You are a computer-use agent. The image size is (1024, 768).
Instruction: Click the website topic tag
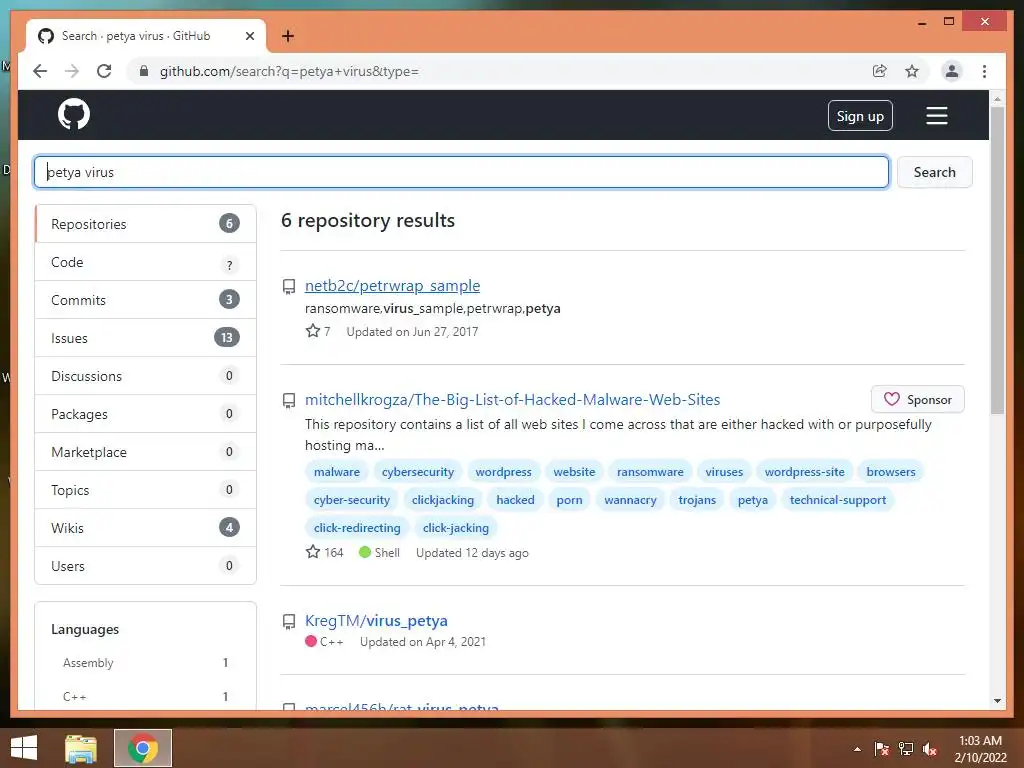click(x=574, y=472)
